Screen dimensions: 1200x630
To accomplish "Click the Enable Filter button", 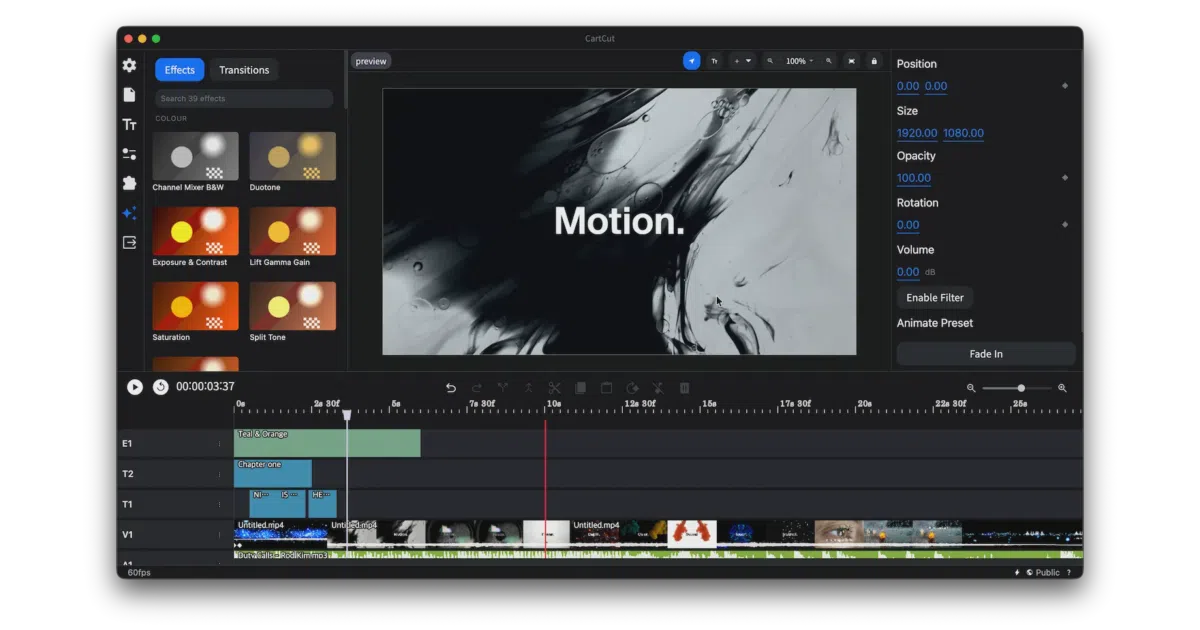I will [935, 298].
